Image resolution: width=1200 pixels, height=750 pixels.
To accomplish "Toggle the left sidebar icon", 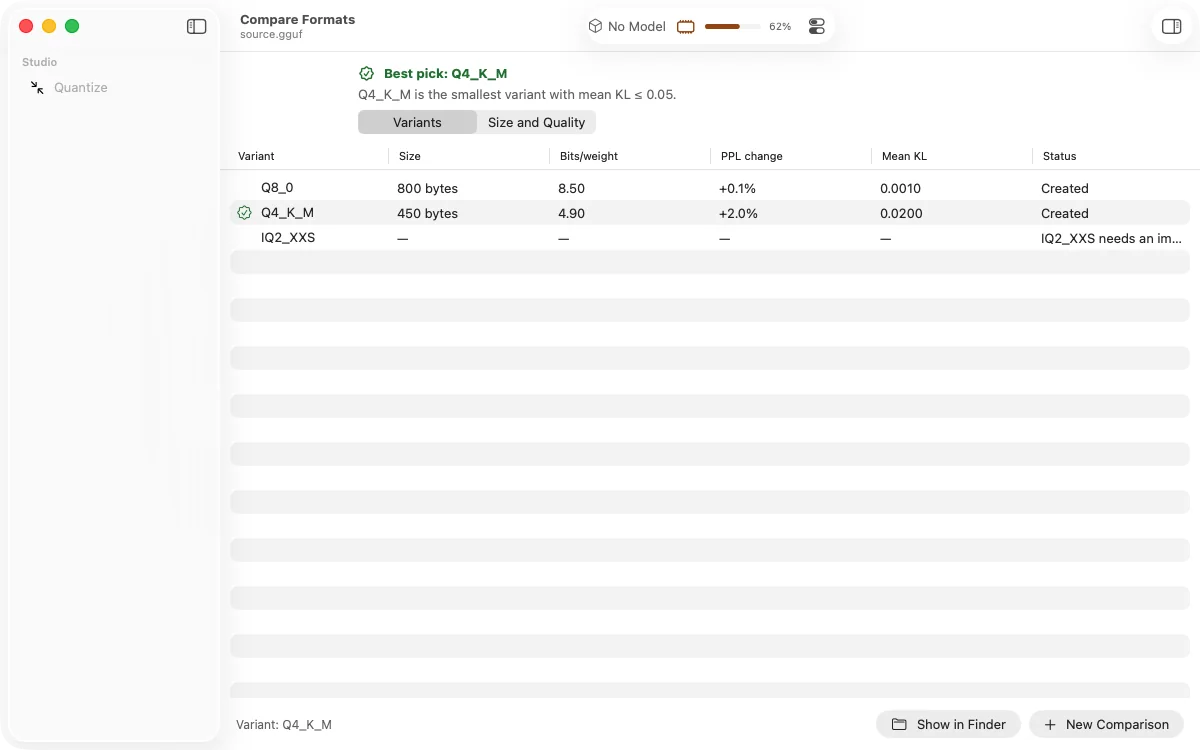I will coord(197,27).
